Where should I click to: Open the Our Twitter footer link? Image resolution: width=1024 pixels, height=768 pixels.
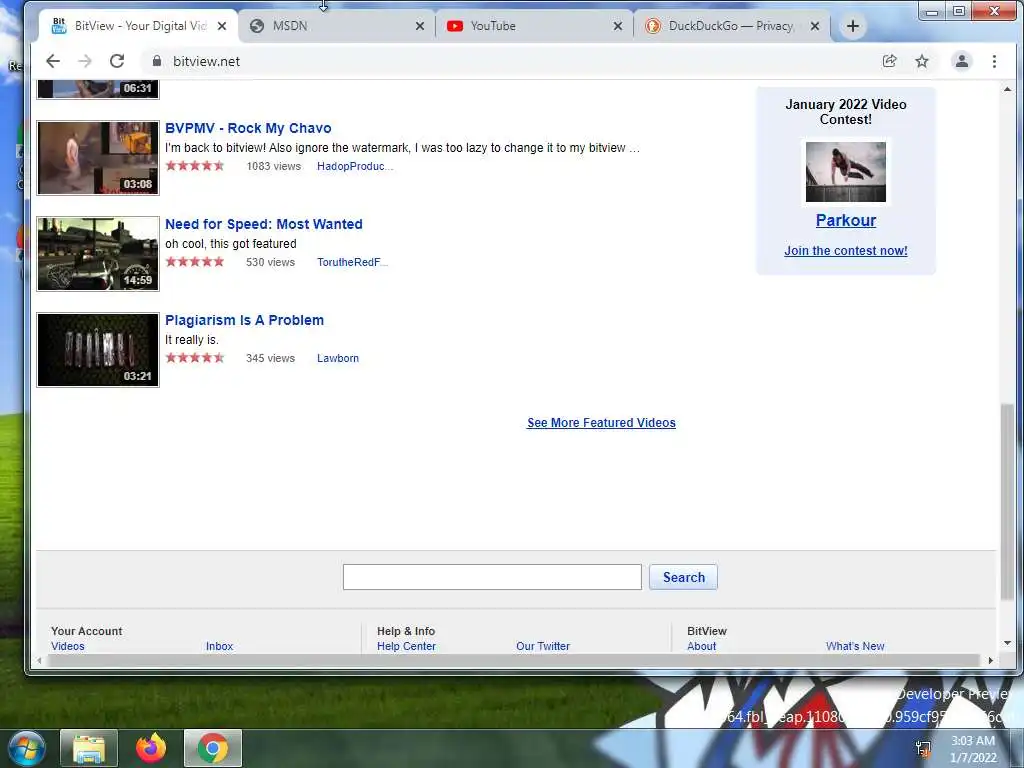pos(543,647)
